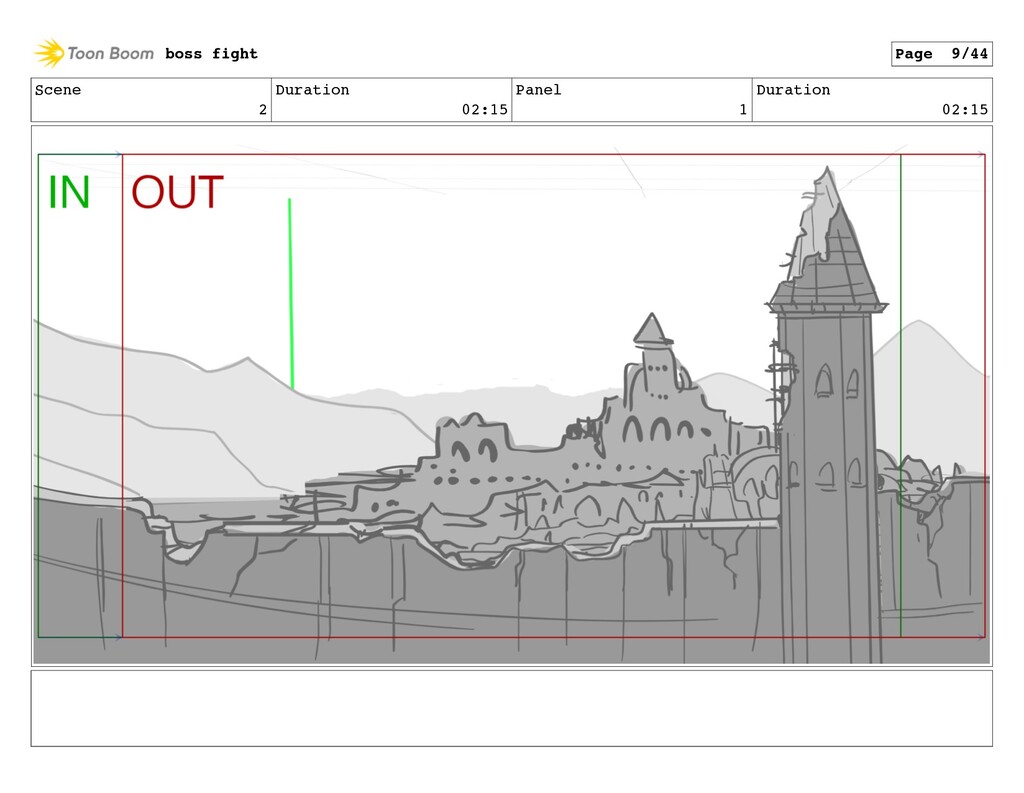Click the 'Panel' header label
The height and width of the screenshot is (793, 1024).
538,89
